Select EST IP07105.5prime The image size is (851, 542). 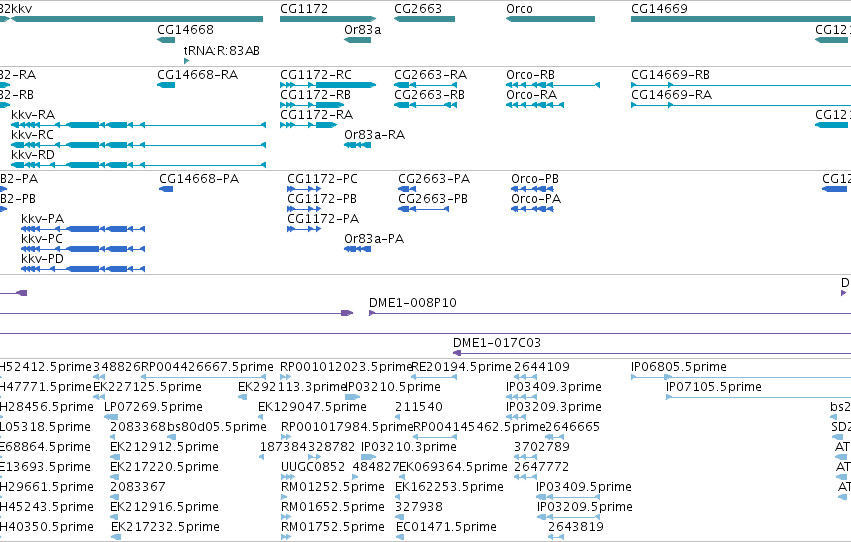click(714, 387)
